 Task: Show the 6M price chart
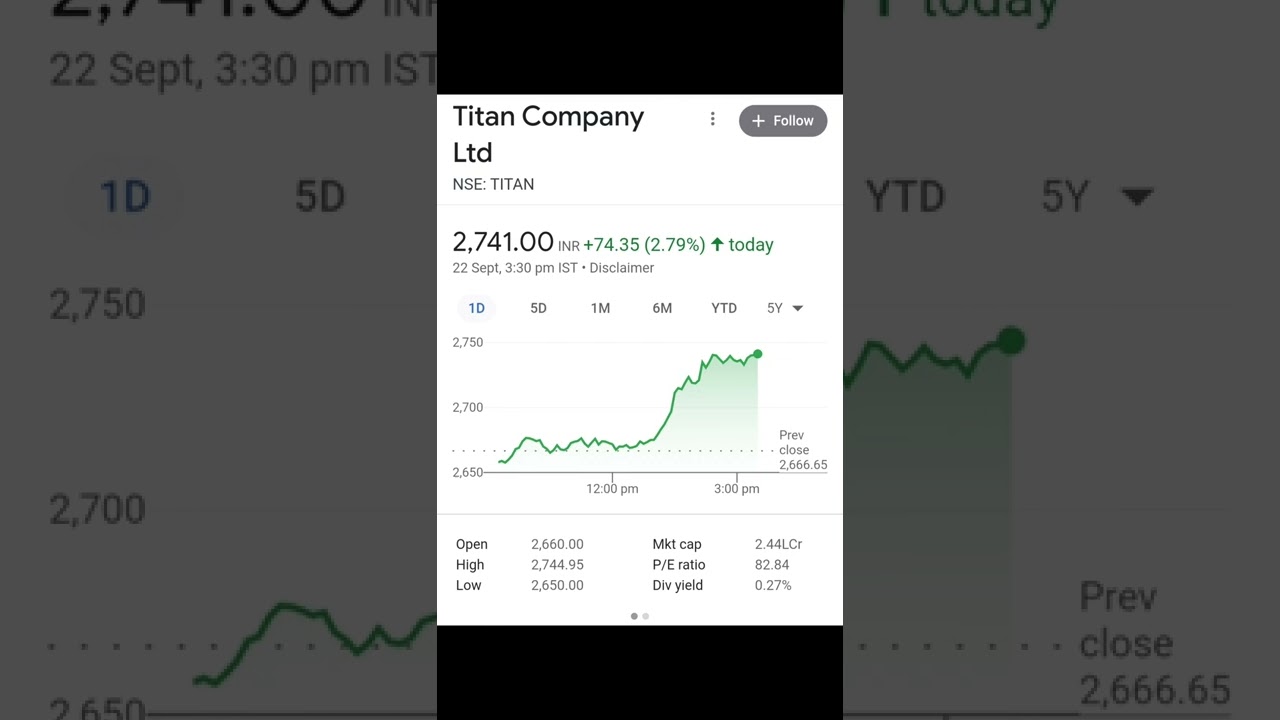coord(662,308)
